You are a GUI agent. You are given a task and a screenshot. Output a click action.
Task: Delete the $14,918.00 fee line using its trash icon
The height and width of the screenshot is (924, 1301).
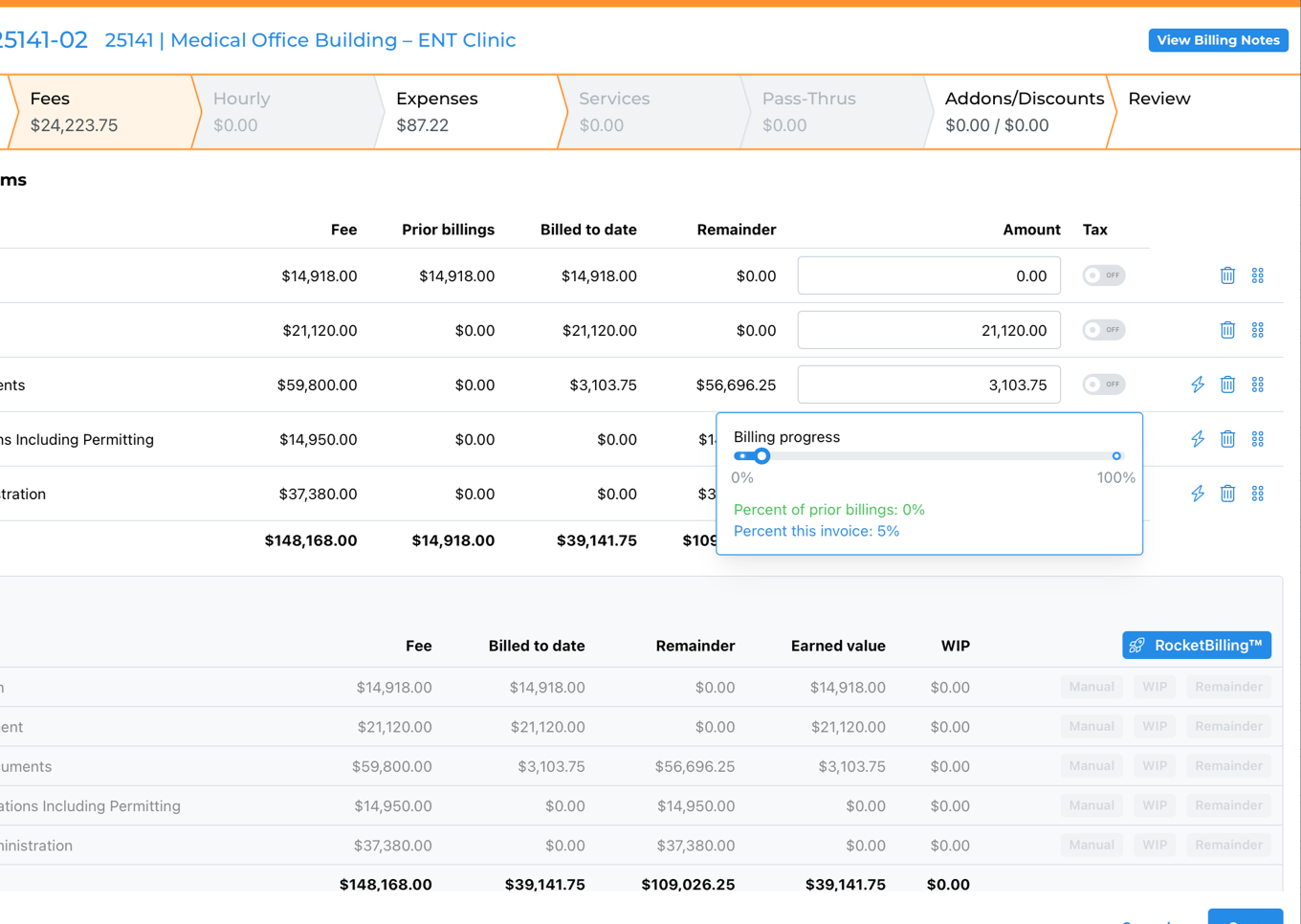[1227, 275]
